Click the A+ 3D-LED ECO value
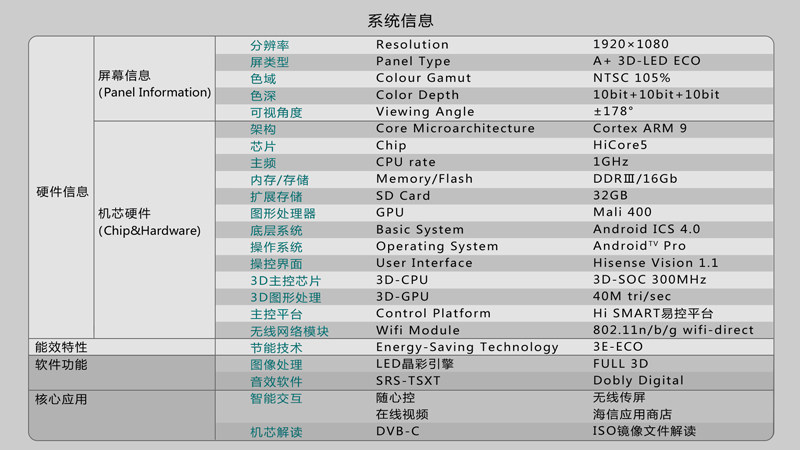The image size is (800, 450). tap(646, 61)
